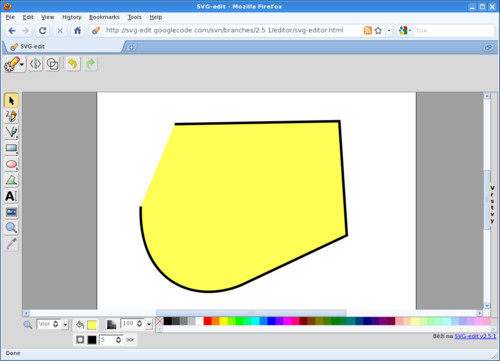Click the paint bucket fill icon
500x361 pixels.
[80, 324]
